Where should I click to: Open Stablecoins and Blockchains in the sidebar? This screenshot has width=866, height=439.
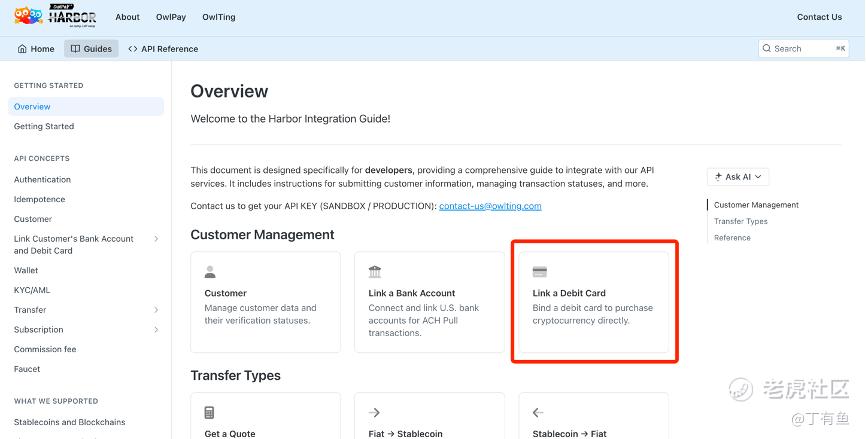(x=70, y=422)
